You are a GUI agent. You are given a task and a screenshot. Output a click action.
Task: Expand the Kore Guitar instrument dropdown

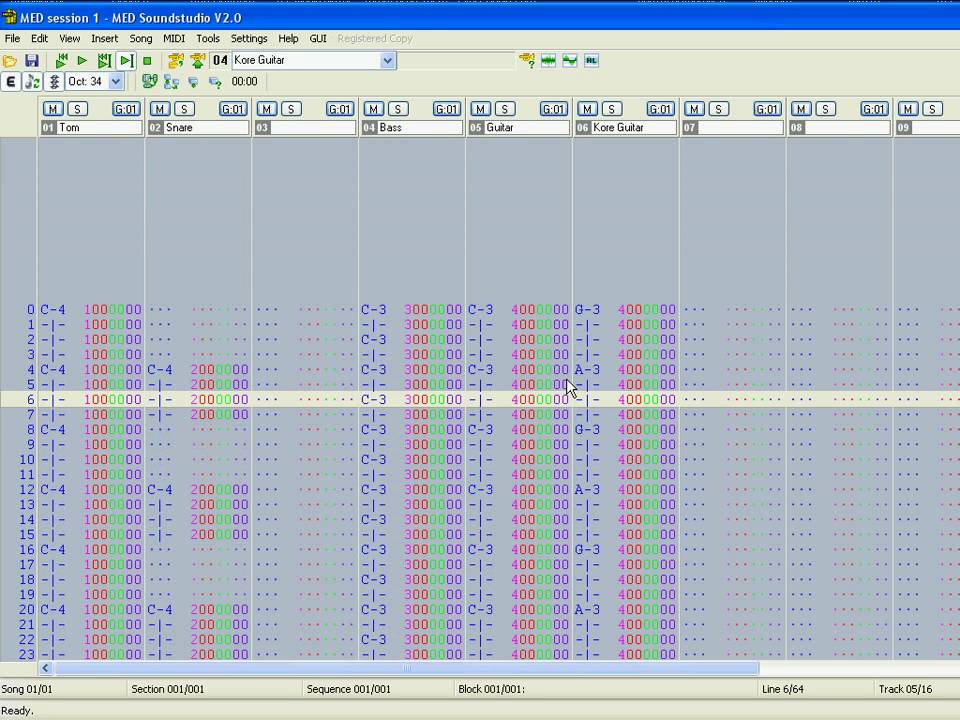click(x=388, y=61)
